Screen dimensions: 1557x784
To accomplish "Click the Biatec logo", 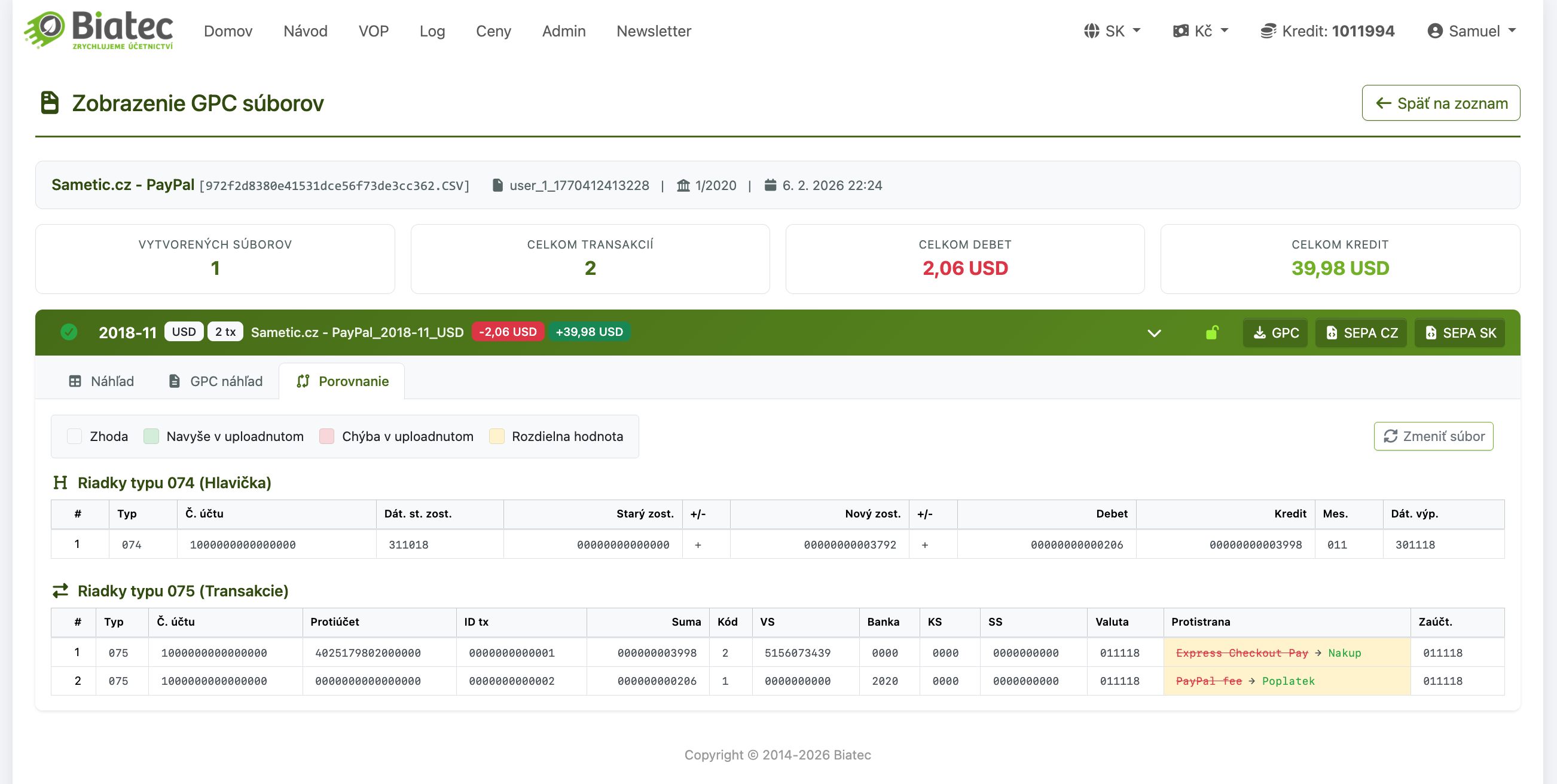I will click(x=99, y=30).
